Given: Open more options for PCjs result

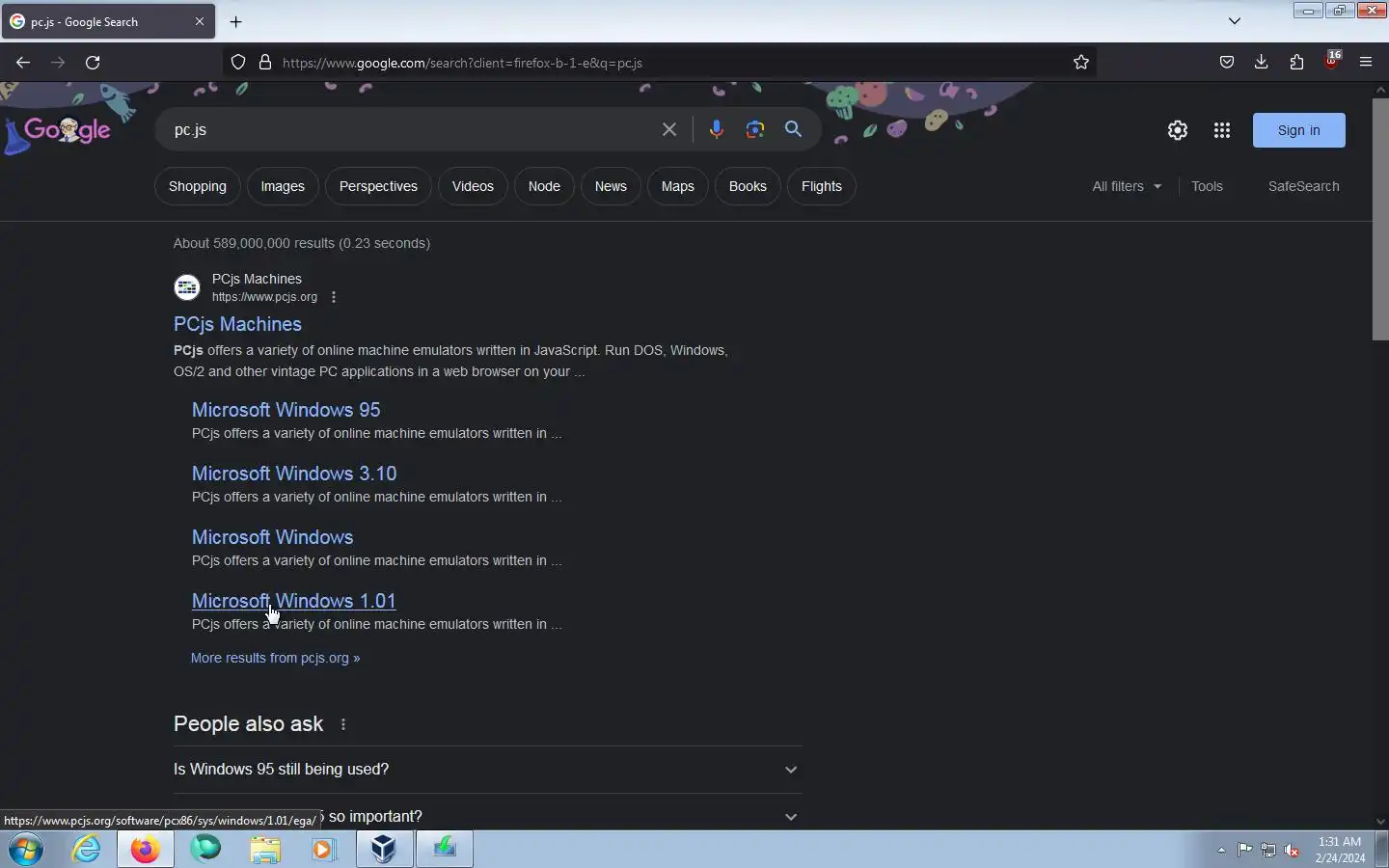Looking at the screenshot, I should 334,297.
